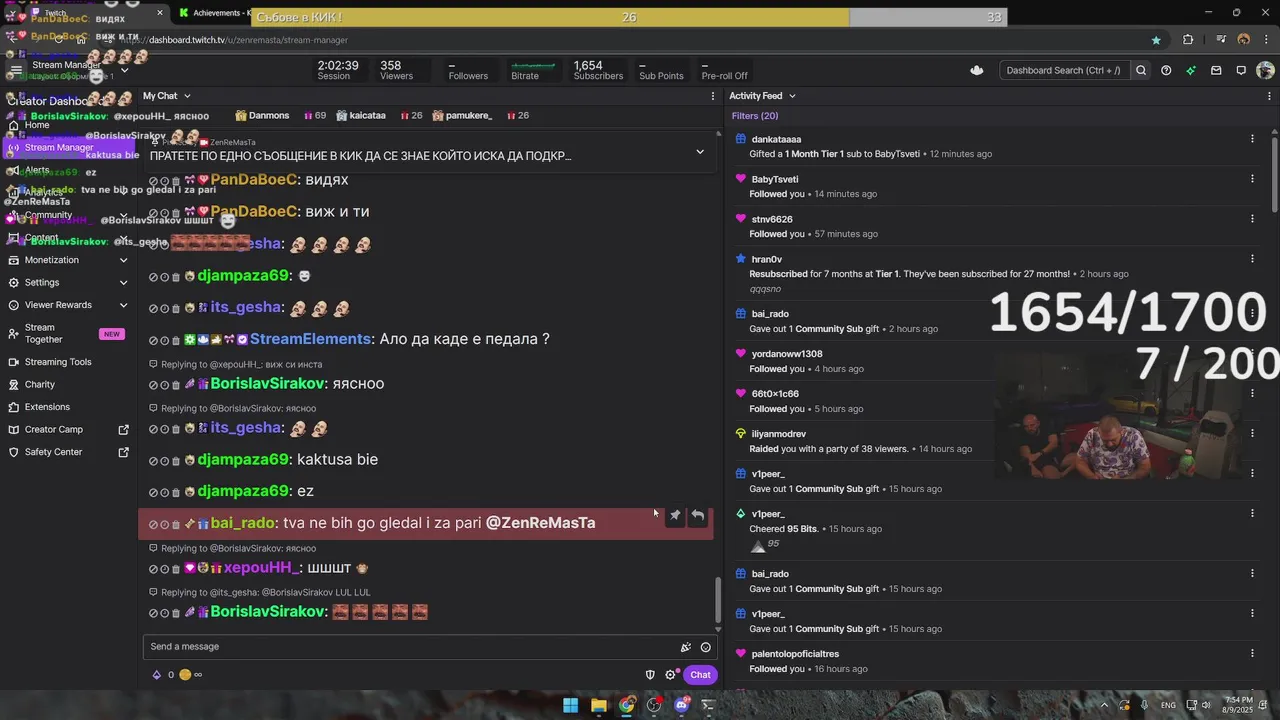Screen dimensions: 1280x720
Task: Open the Chrome three-dot menu
Action: pos(1266,40)
